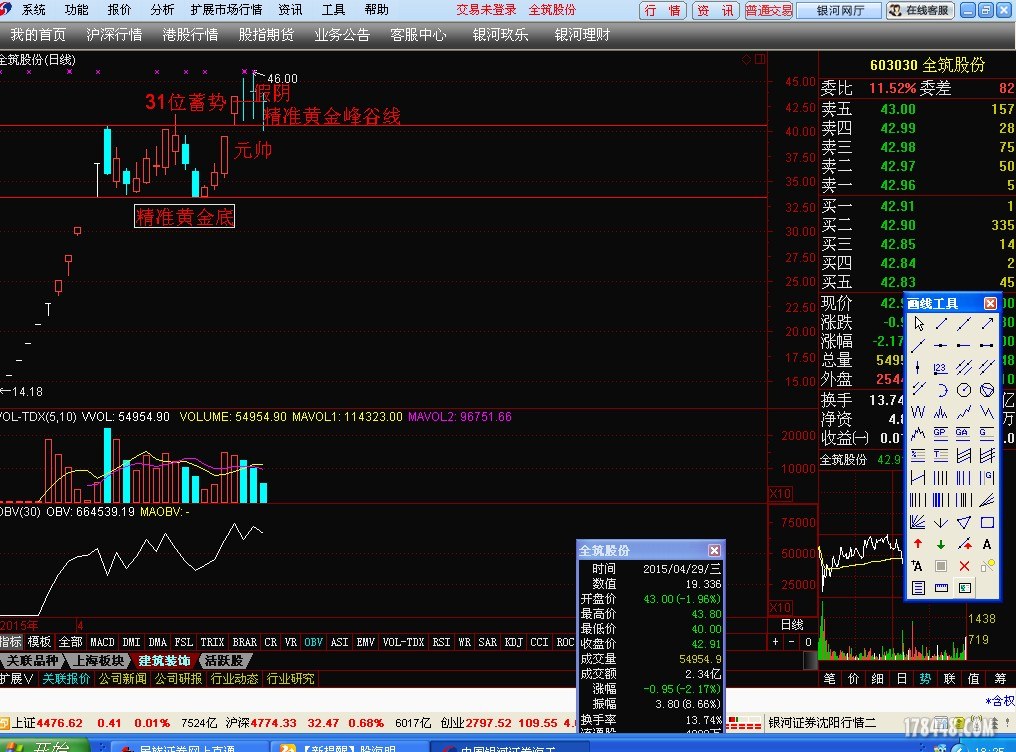This screenshot has height=752, width=1016.
Task: Select the ruler measure tool
Action: point(941,588)
